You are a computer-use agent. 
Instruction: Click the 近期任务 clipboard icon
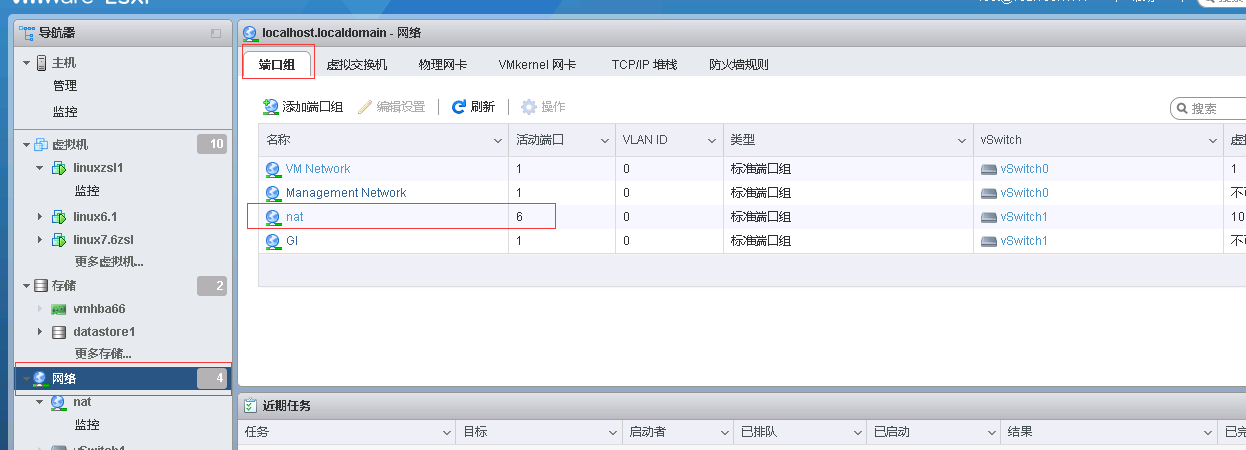pos(251,405)
